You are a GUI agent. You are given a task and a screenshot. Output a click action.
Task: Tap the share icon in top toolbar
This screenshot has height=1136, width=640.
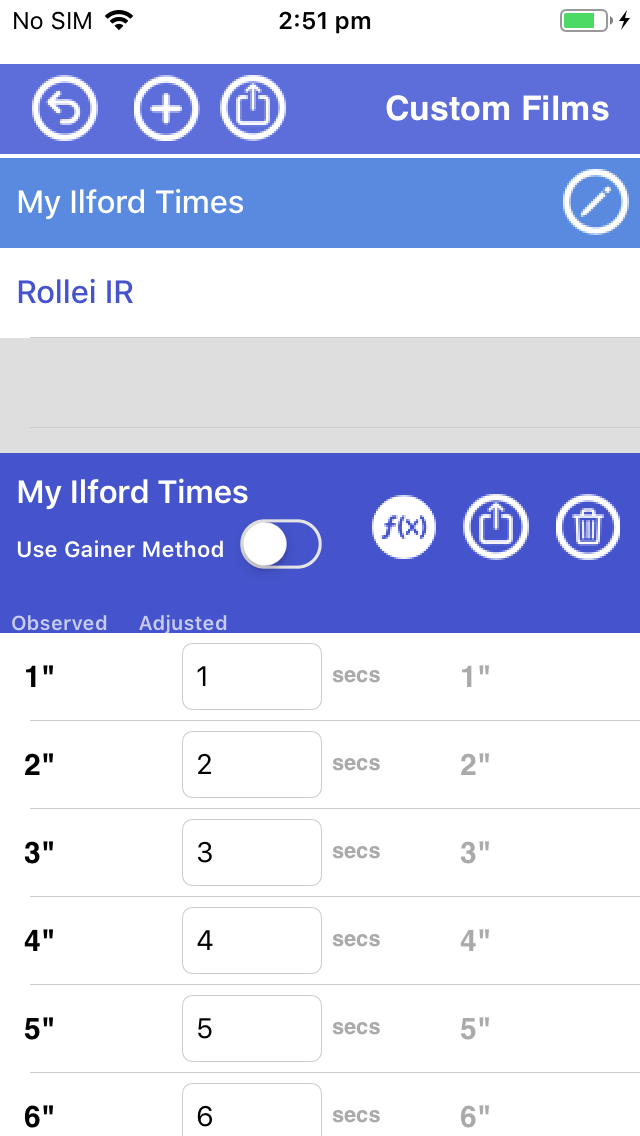coord(253,108)
